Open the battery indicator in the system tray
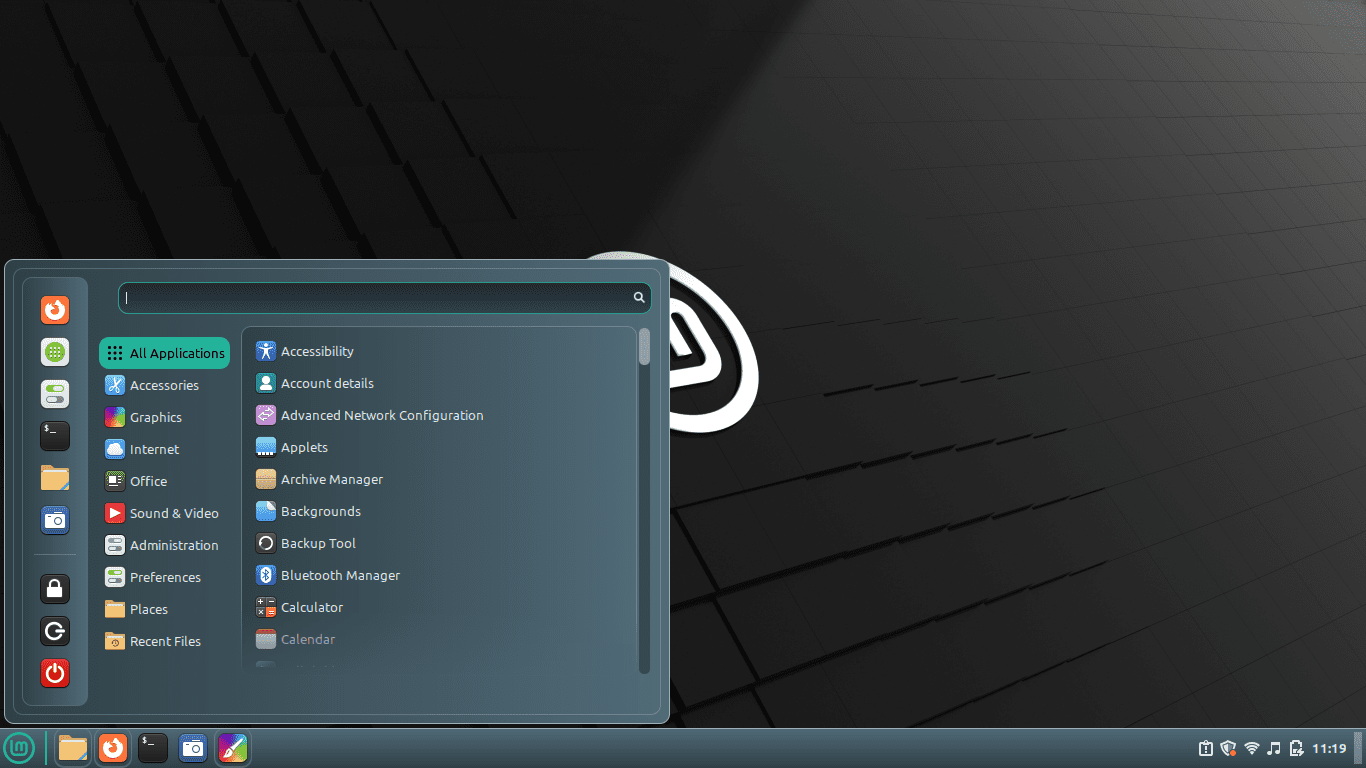This screenshot has height=768, width=1366. (1297, 748)
